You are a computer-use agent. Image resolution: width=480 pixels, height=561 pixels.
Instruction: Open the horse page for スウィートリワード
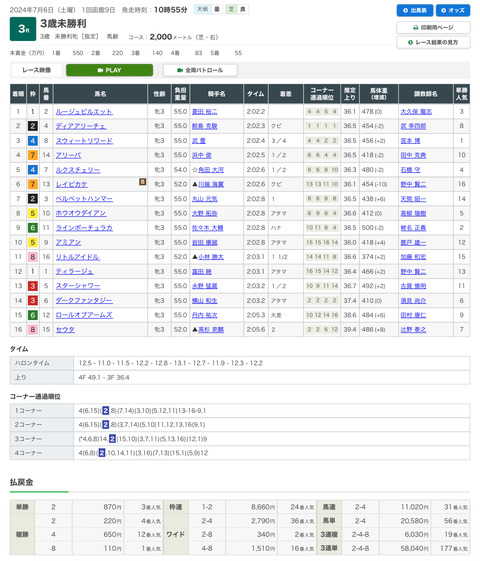point(84,141)
